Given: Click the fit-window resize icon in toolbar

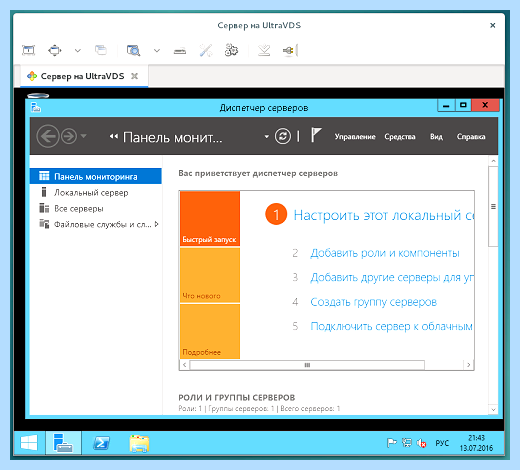Looking at the screenshot, I should pyautogui.click(x=55, y=50).
